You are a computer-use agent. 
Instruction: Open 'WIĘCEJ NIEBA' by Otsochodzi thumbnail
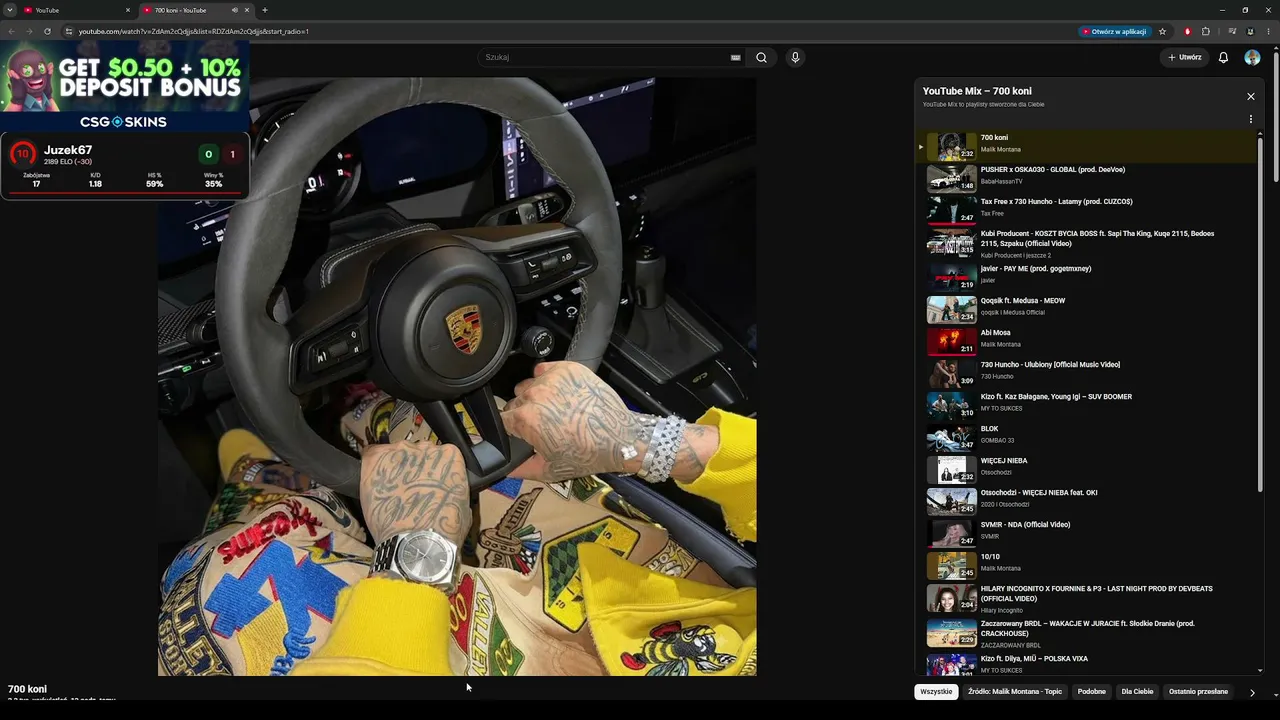tap(951, 469)
